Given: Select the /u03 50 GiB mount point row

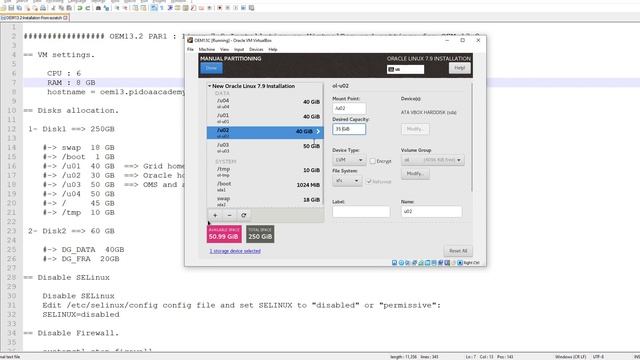Looking at the screenshot, I should click(265, 147).
